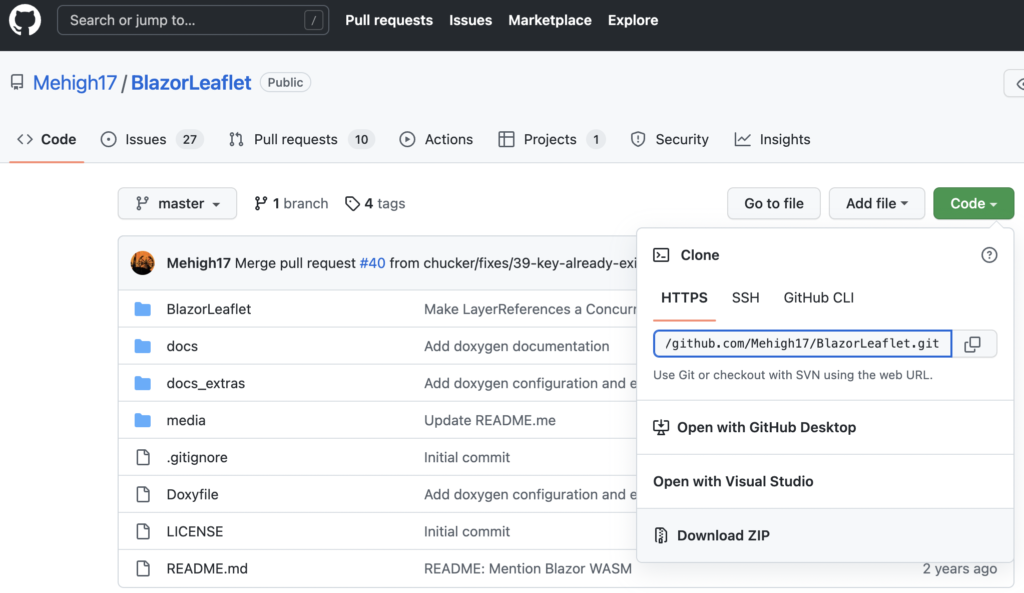Image resolution: width=1024 pixels, height=593 pixels.
Task: Click the Search or jump to field
Action: [193, 20]
